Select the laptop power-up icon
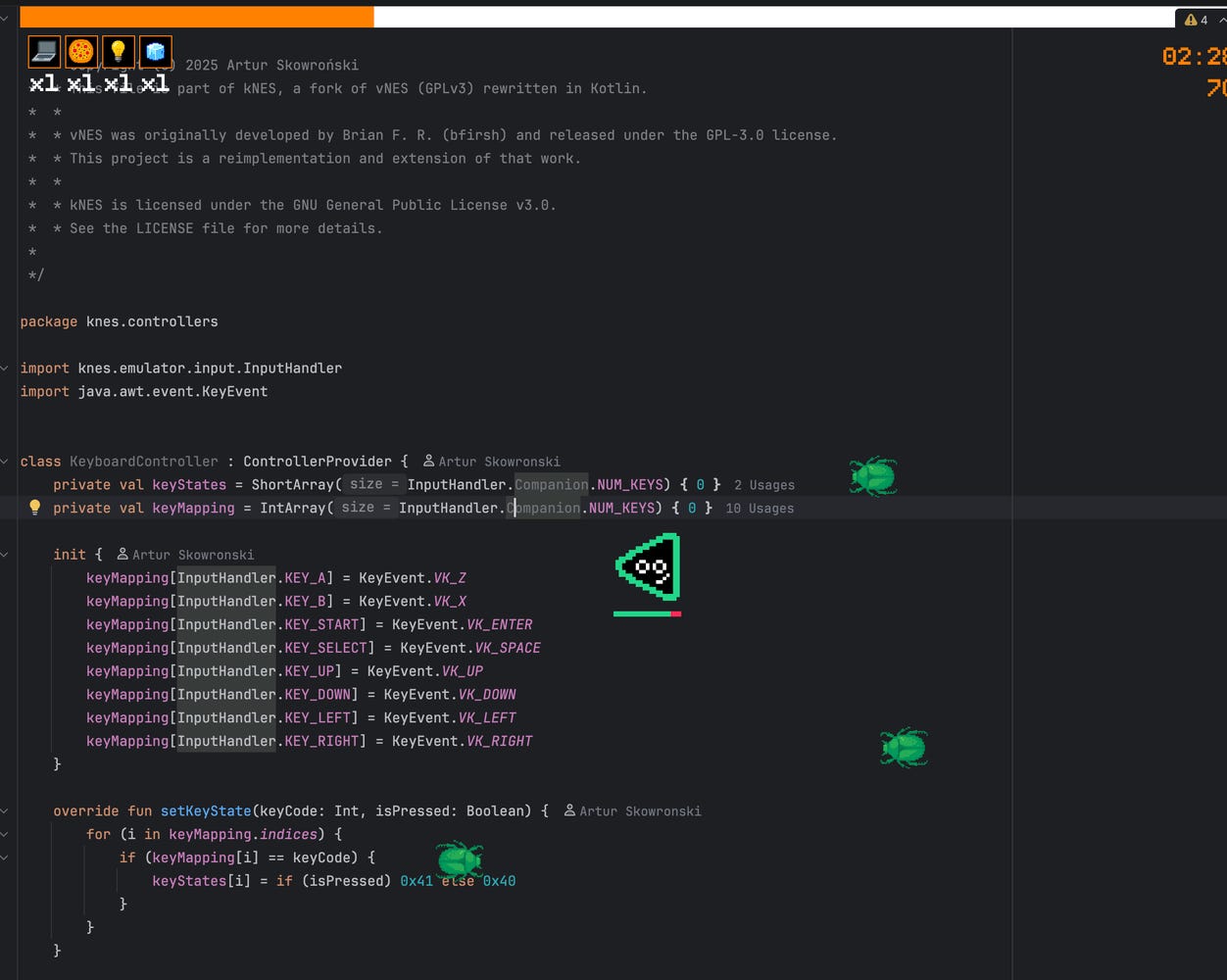Viewport: 1227px width, 980px height. point(44,52)
